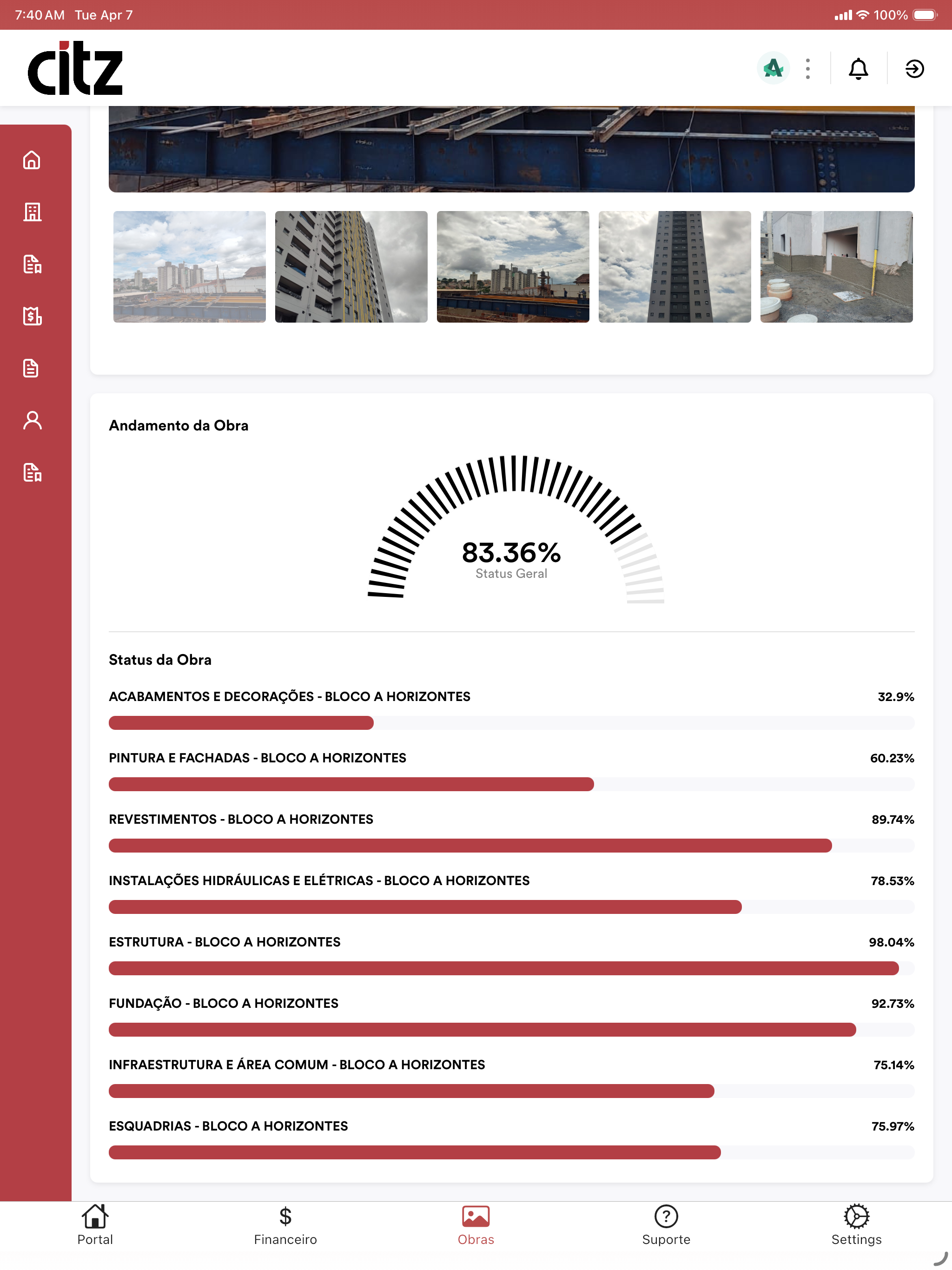Switch to the Financeiro tab
952x1270 pixels.
(x=285, y=1225)
